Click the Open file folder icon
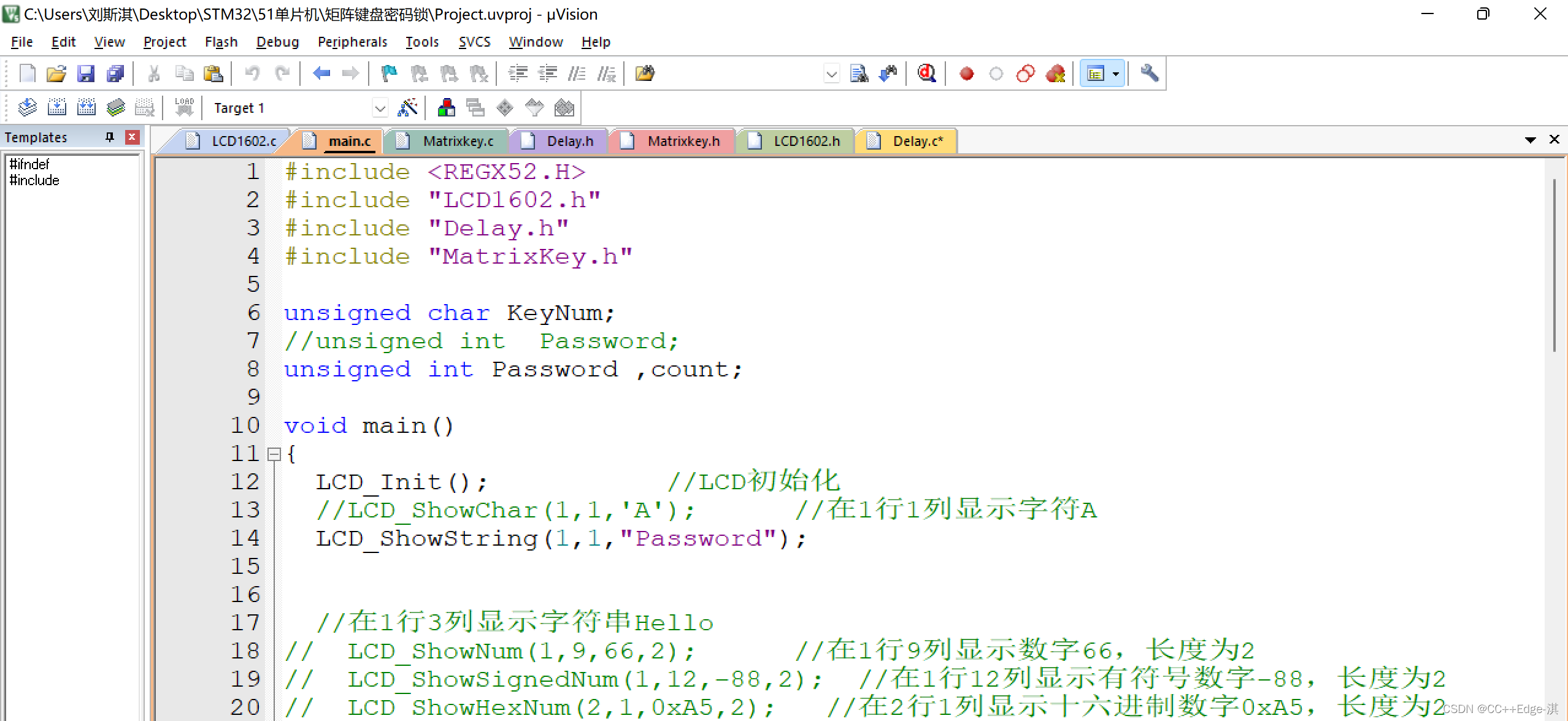The height and width of the screenshot is (721, 1568). click(x=56, y=74)
